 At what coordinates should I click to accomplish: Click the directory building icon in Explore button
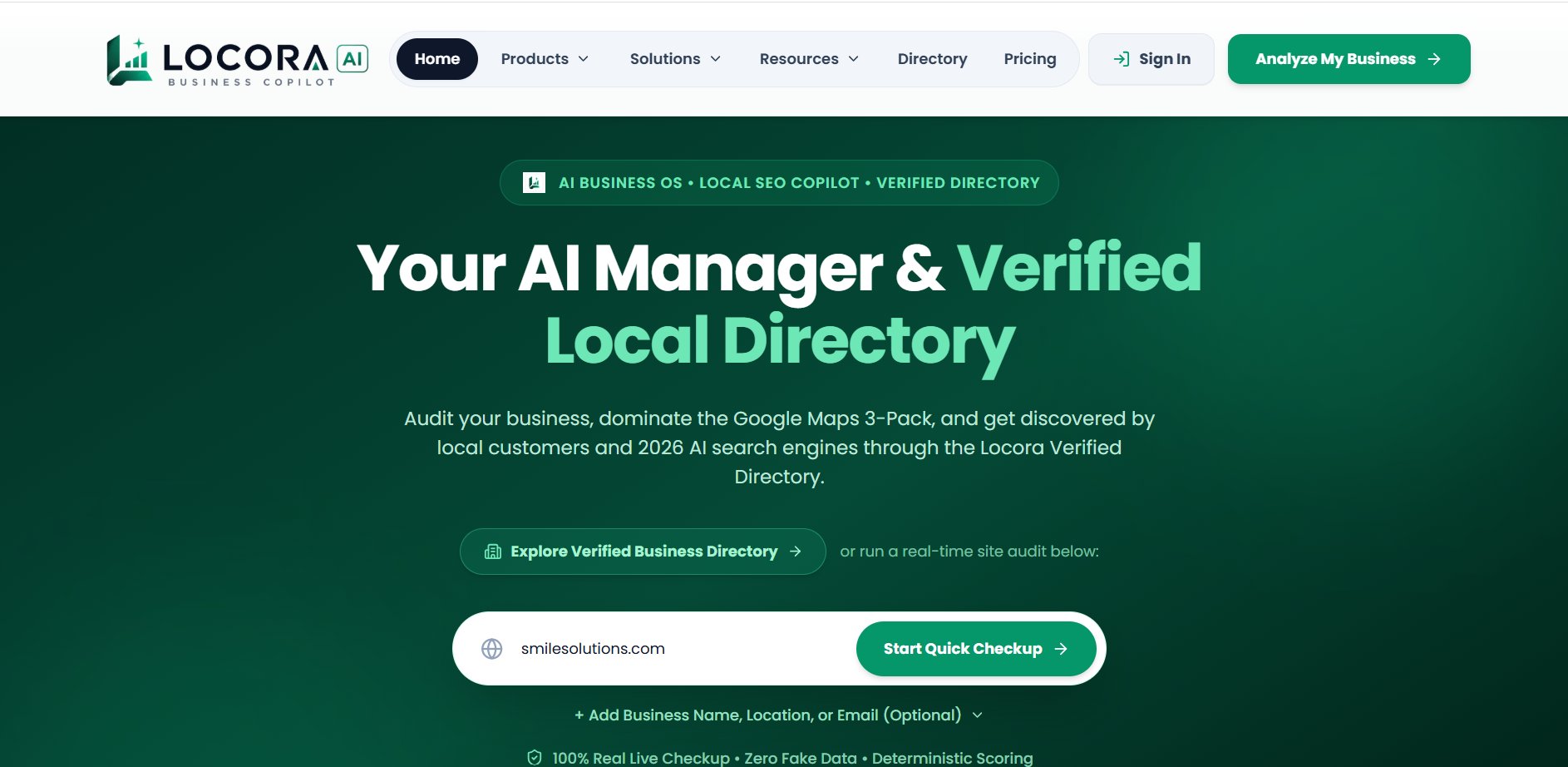point(493,552)
